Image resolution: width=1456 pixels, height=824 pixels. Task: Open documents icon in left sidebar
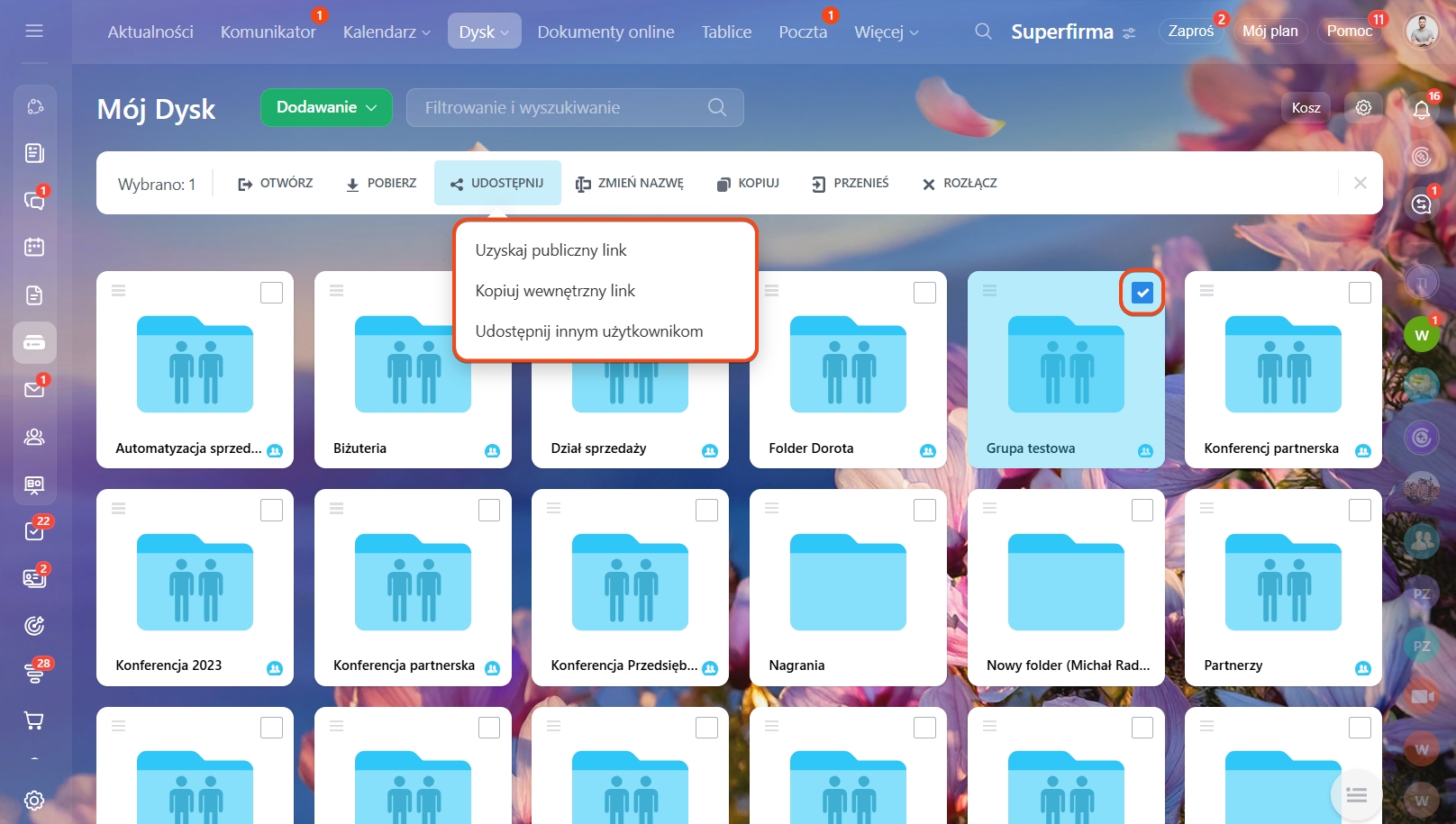point(34,295)
